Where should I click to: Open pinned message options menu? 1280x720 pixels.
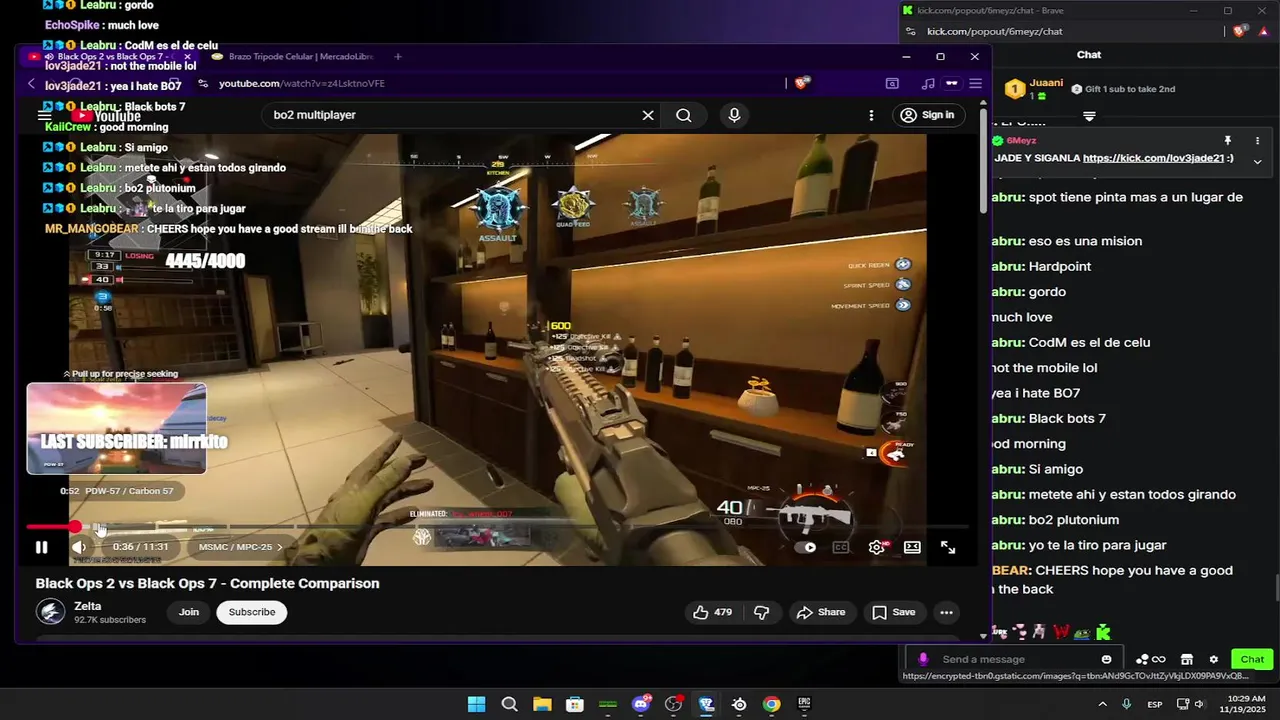1258,141
